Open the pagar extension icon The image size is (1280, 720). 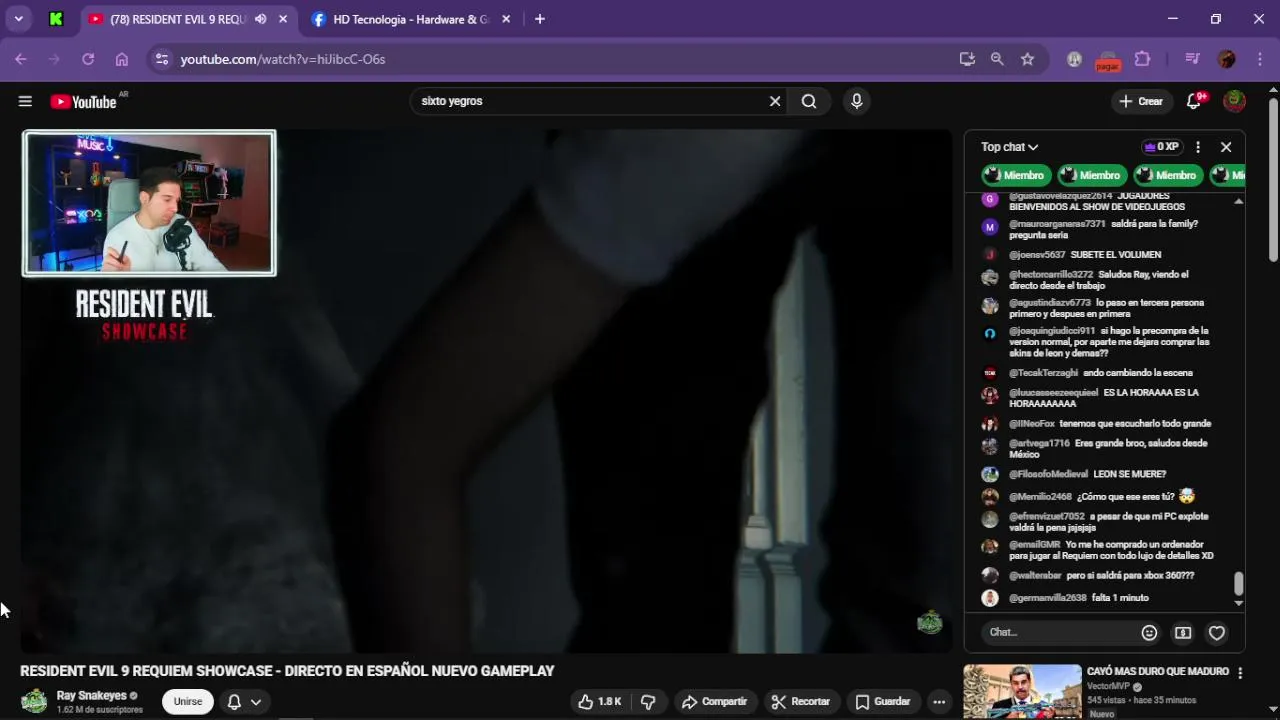point(1107,60)
